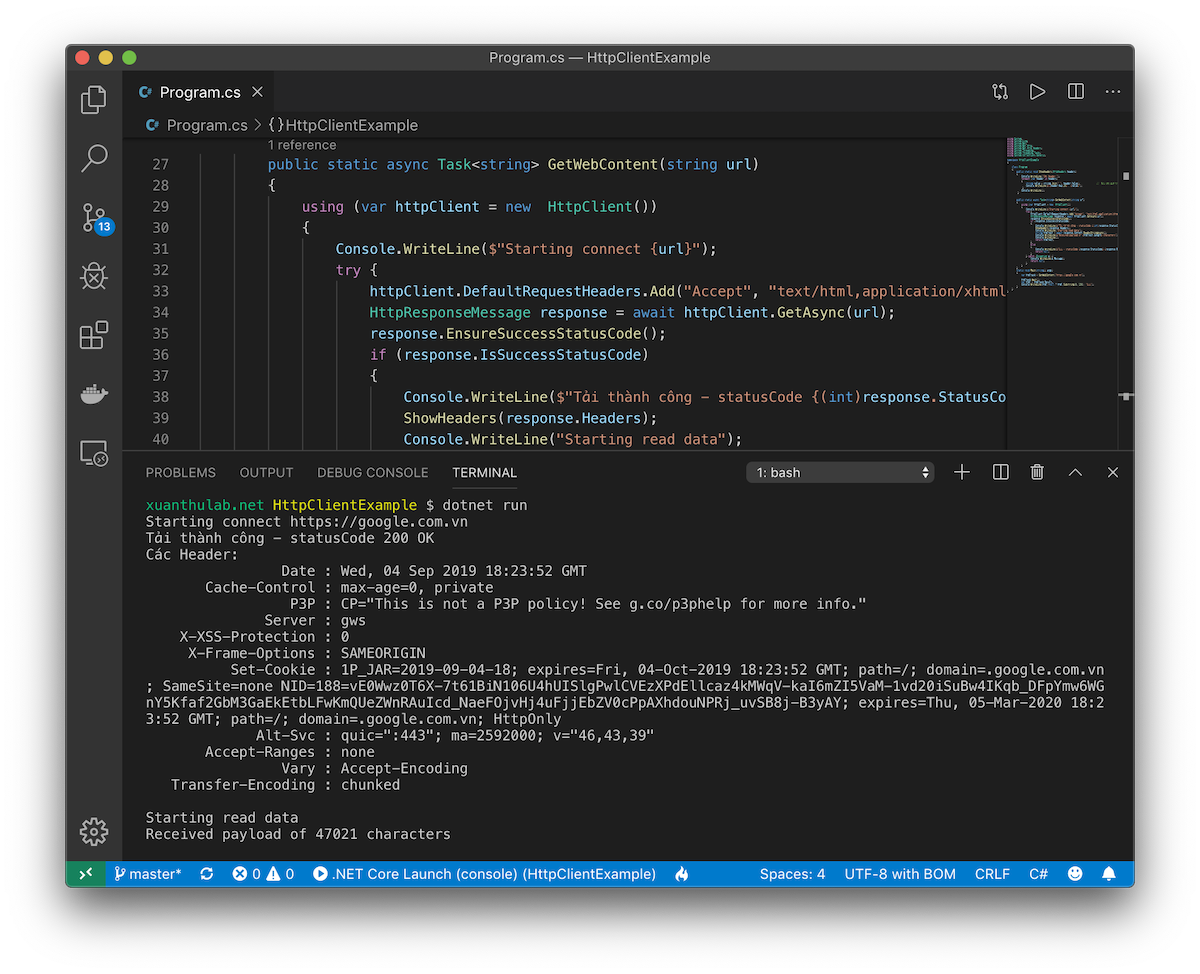This screenshot has width=1200, height=974.
Task: Run the code with the play icon
Action: (1038, 92)
